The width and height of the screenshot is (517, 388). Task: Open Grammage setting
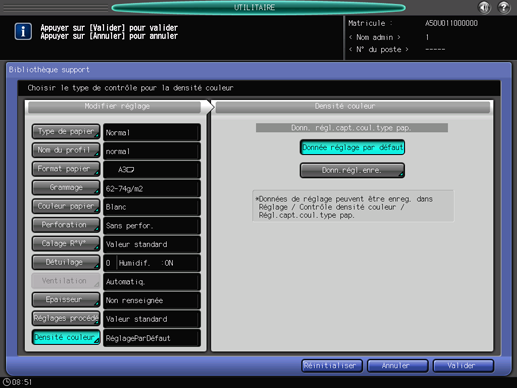point(66,188)
